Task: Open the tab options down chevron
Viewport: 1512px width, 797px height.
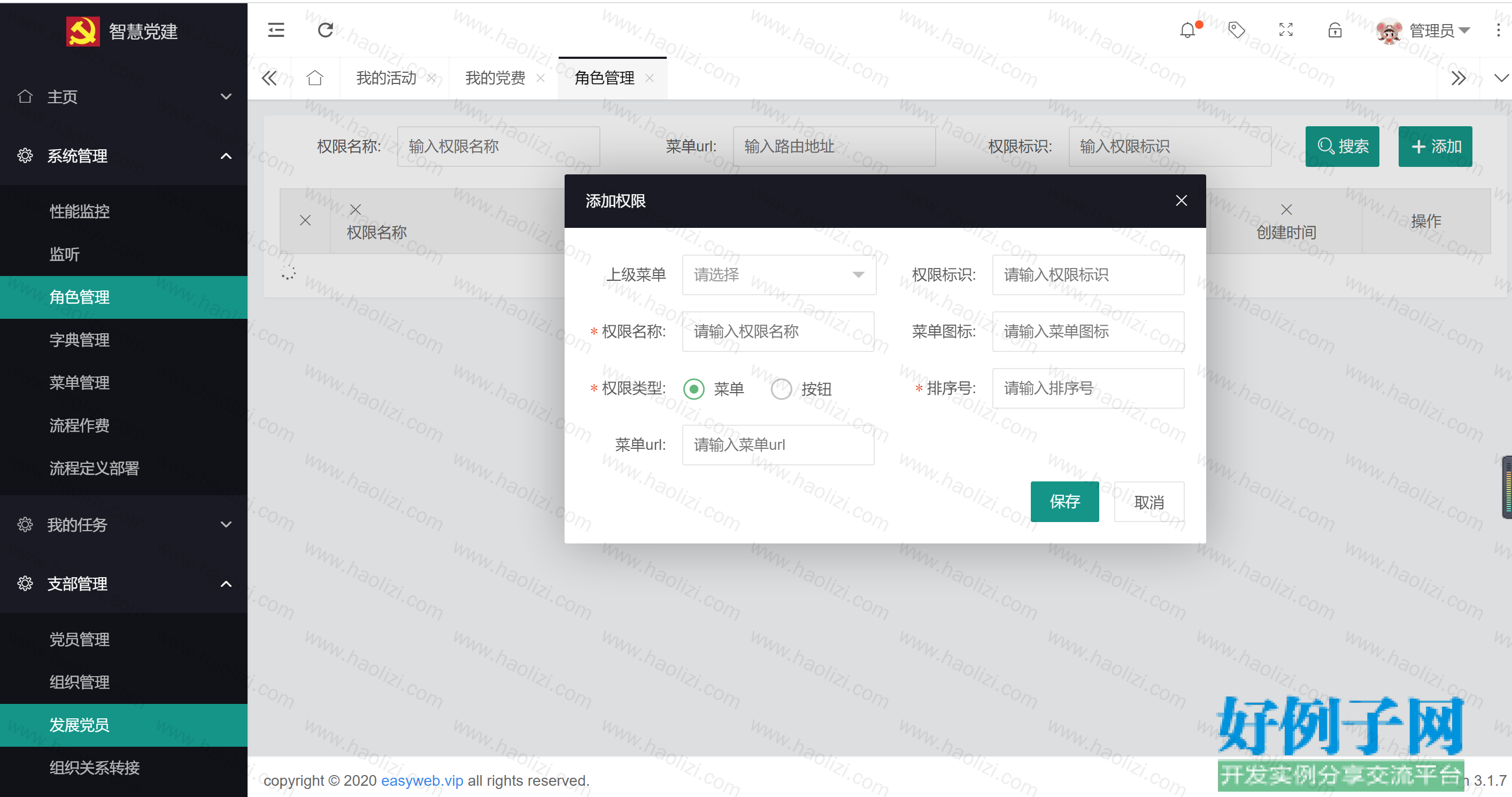Action: [x=1500, y=78]
